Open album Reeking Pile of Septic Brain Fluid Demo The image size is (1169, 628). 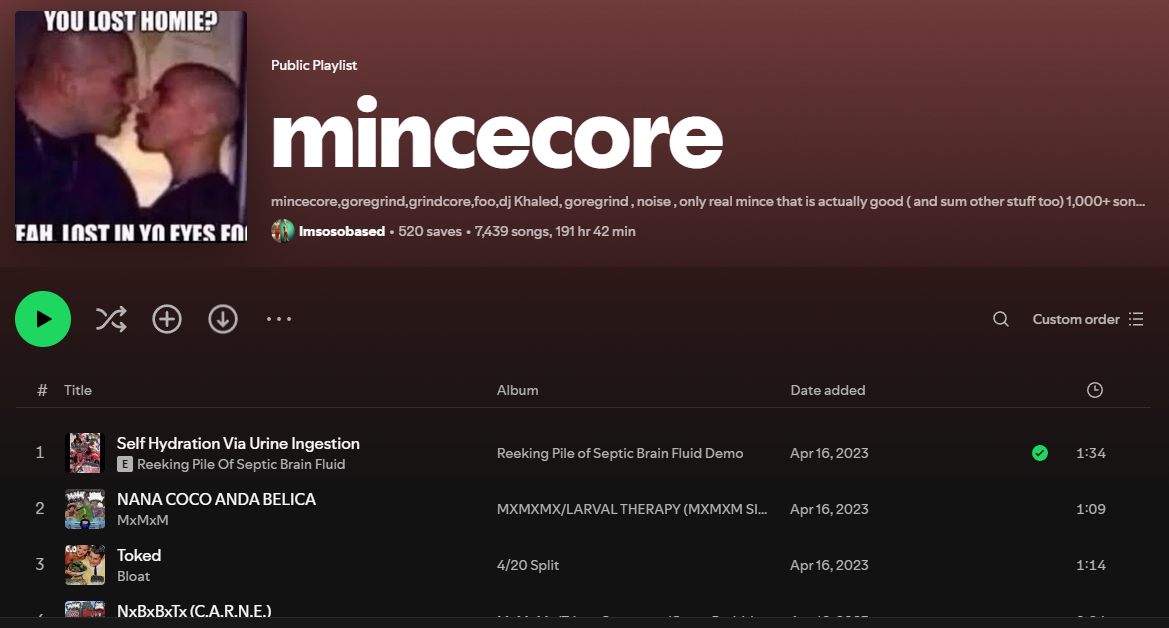point(620,453)
